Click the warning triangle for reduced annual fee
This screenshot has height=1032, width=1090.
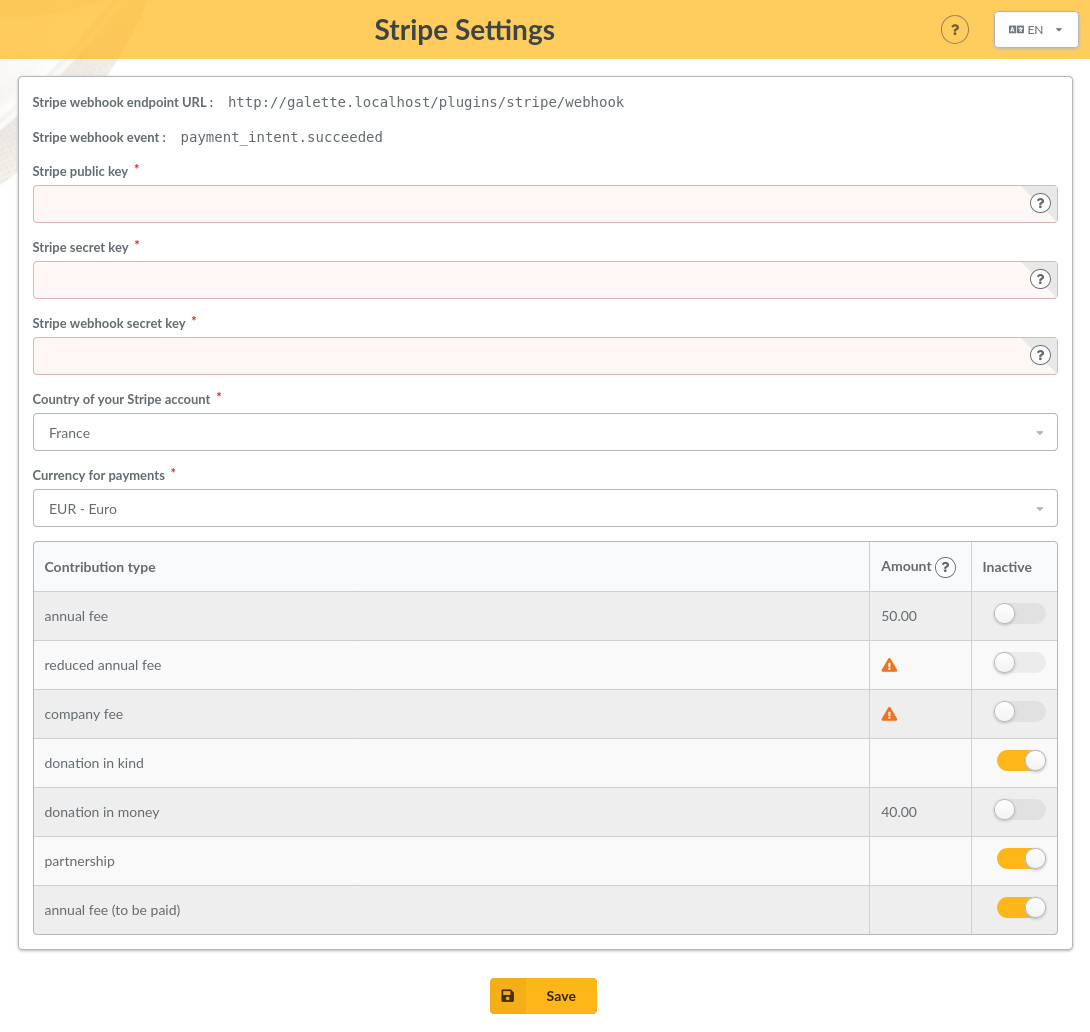point(889,663)
